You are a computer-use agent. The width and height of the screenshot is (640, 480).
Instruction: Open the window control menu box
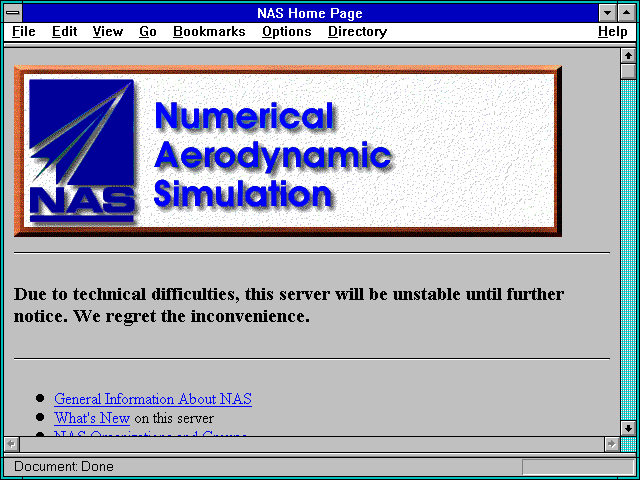tap(13, 13)
